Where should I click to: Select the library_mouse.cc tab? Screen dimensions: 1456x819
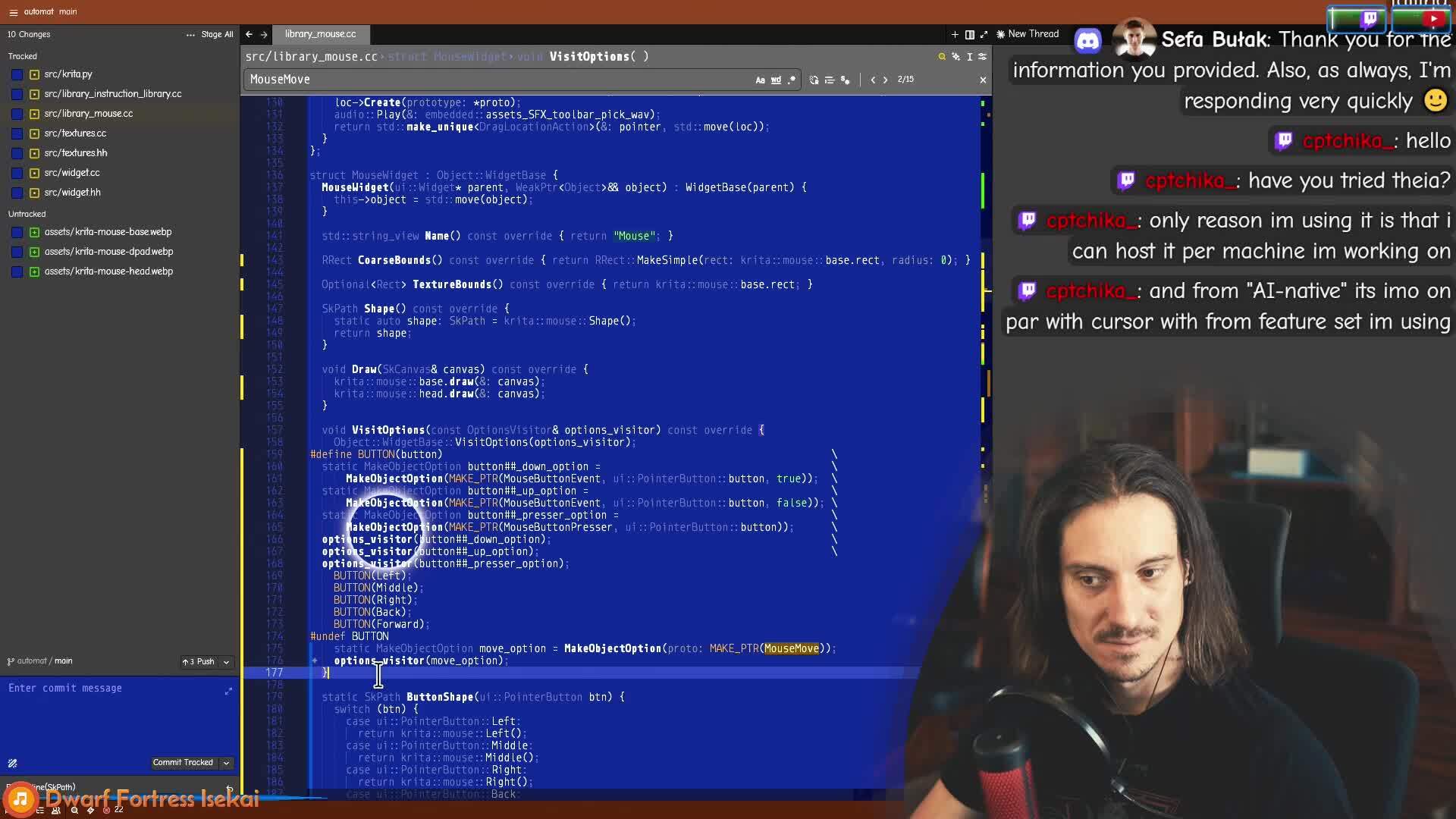click(320, 34)
